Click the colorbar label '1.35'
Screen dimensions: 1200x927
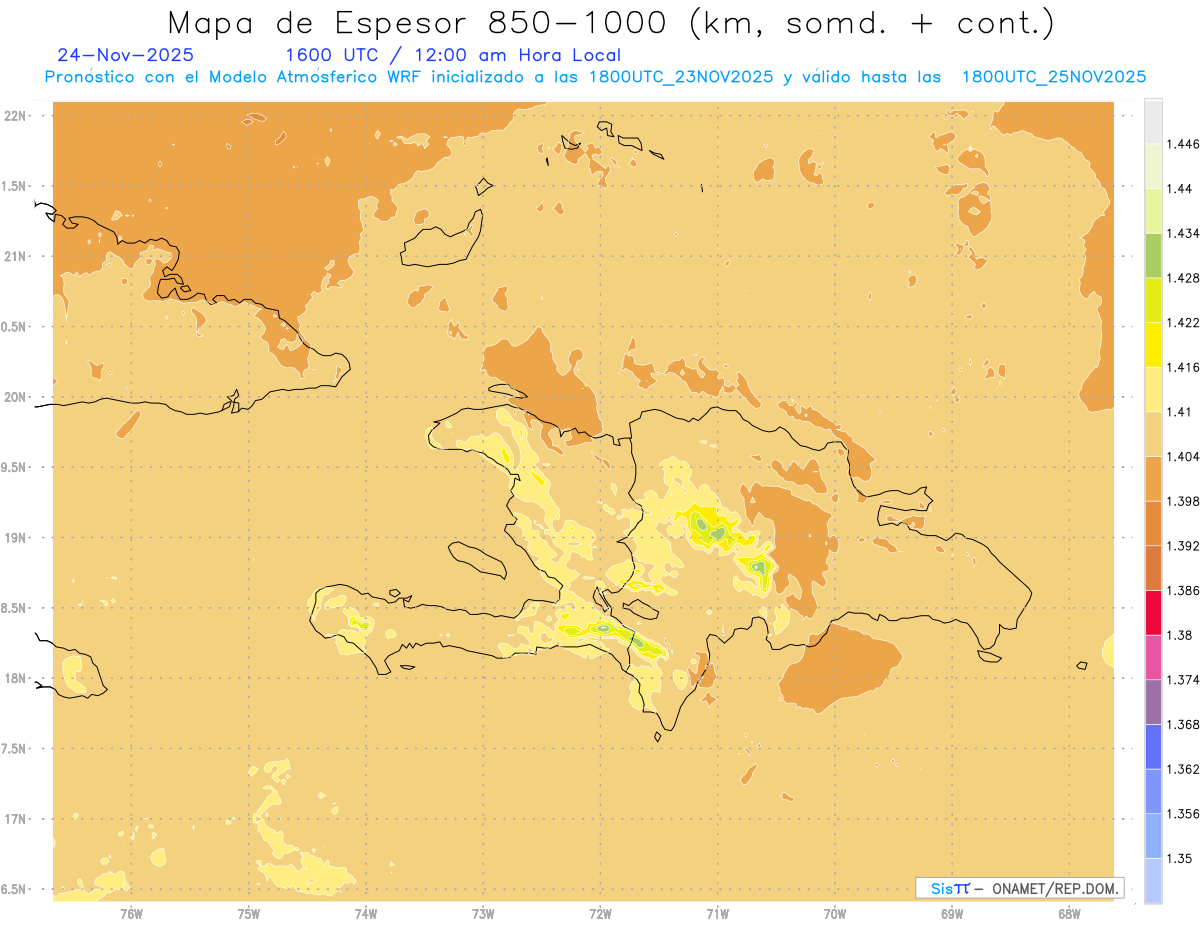(1179, 858)
